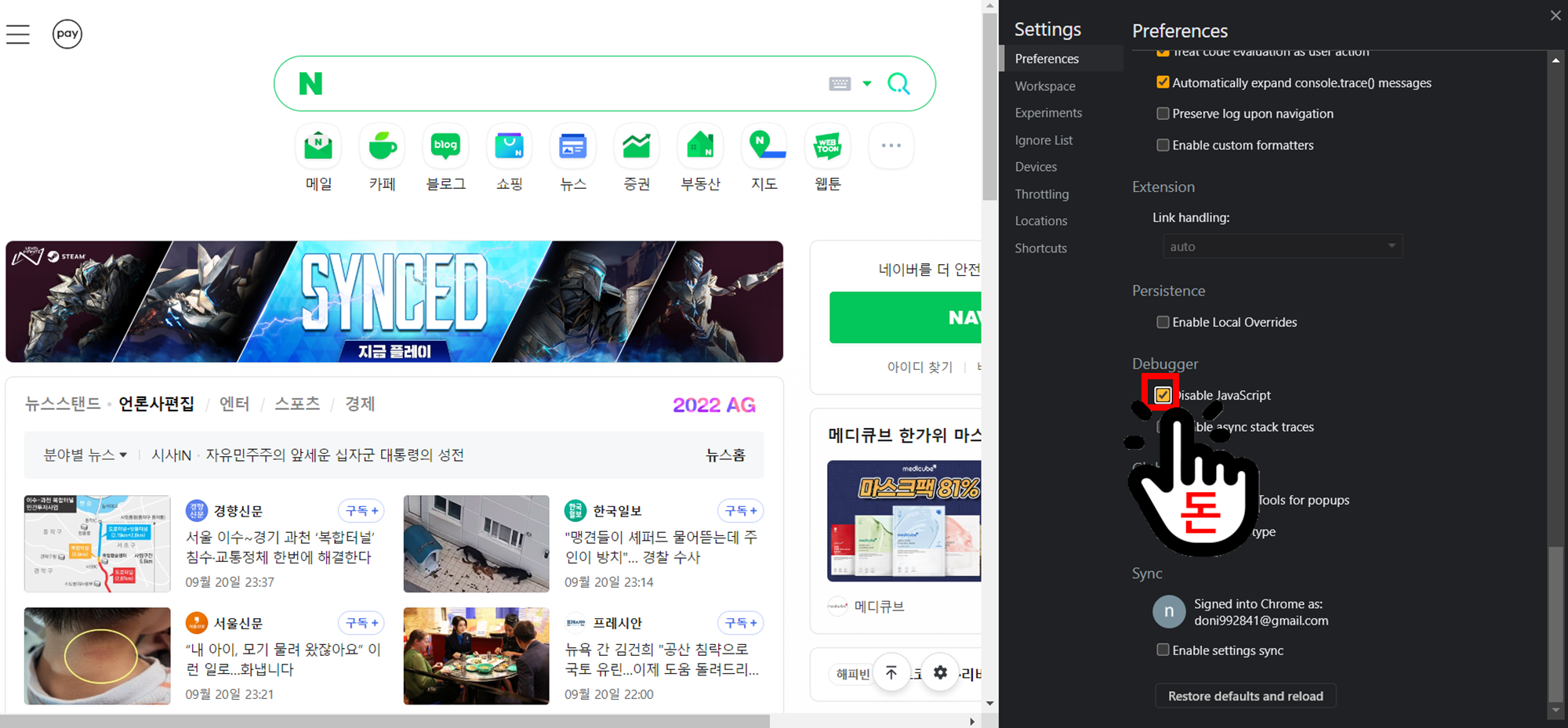1568x728 pixels.
Task: Open the on-screen keyboard icon
Action: click(x=840, y=84)
